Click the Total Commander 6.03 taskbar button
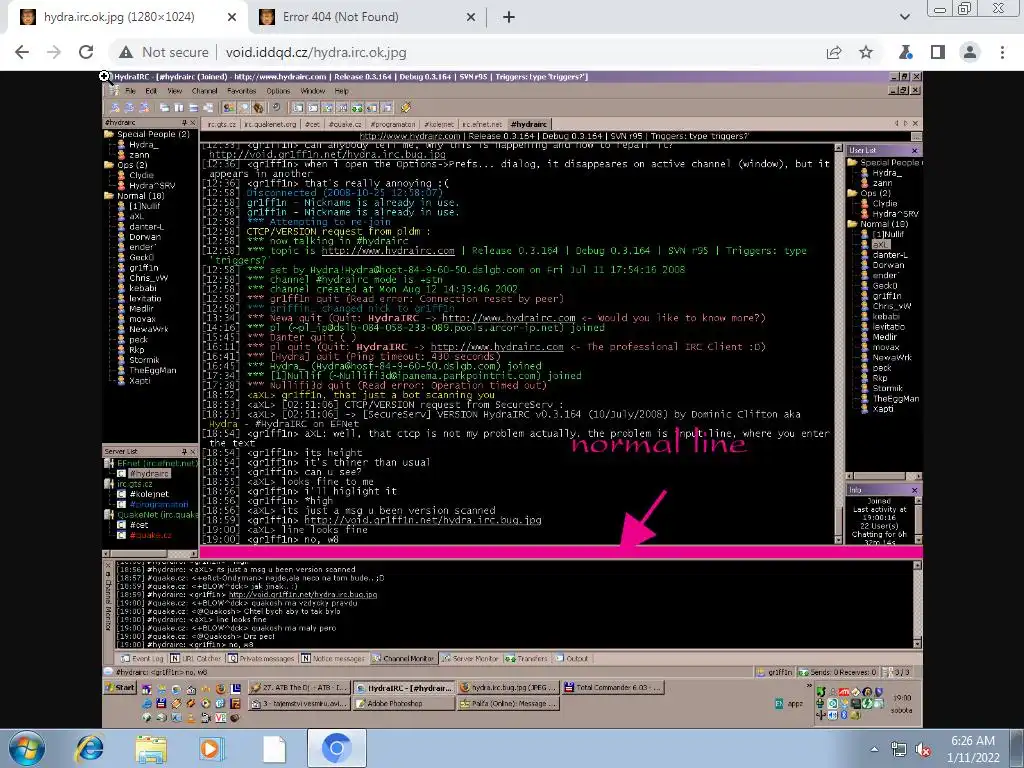The height and width of the screenshot is (768, 1024). point(613,688)
